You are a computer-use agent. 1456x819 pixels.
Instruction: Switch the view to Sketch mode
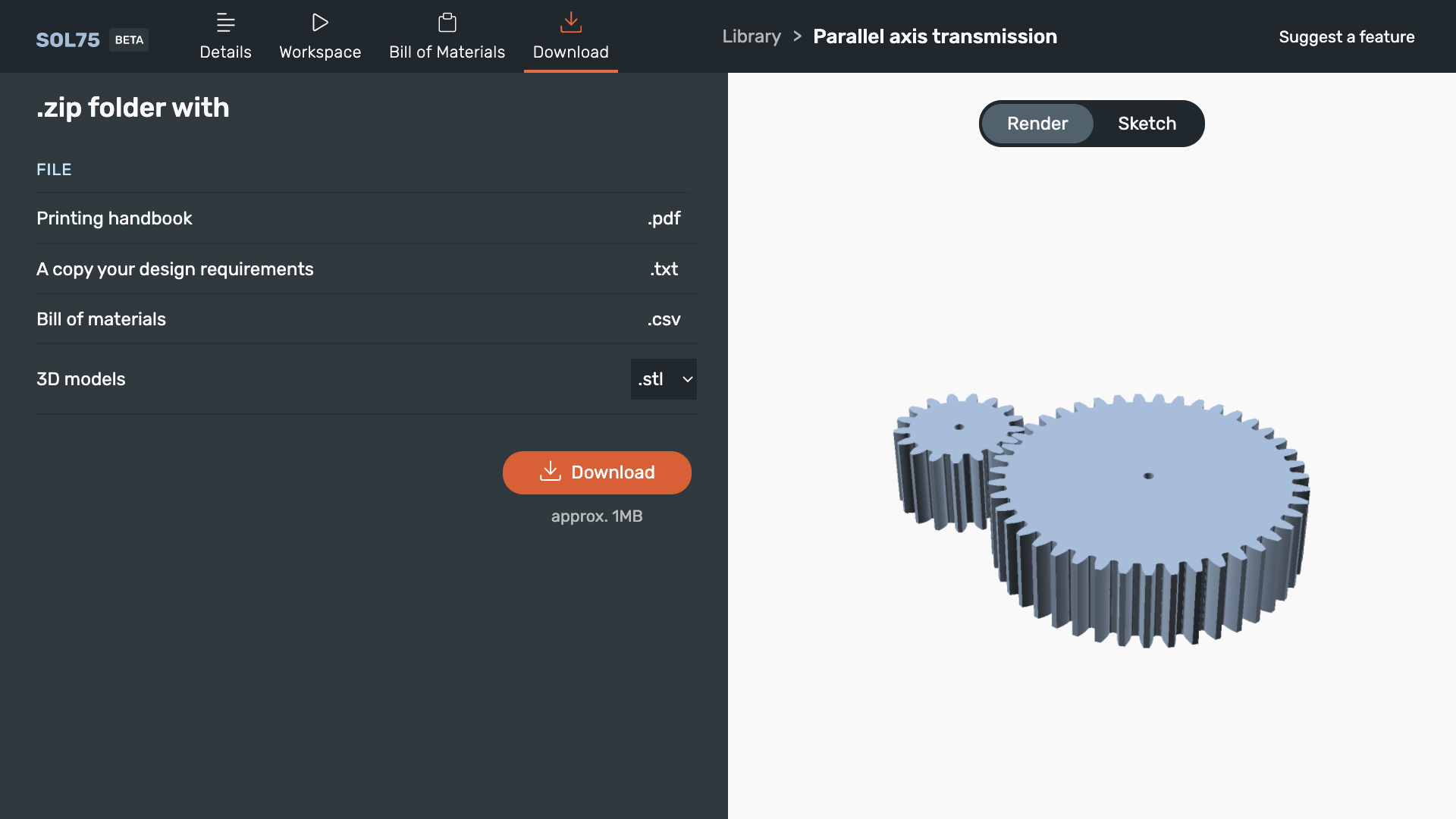point(1147,124)
